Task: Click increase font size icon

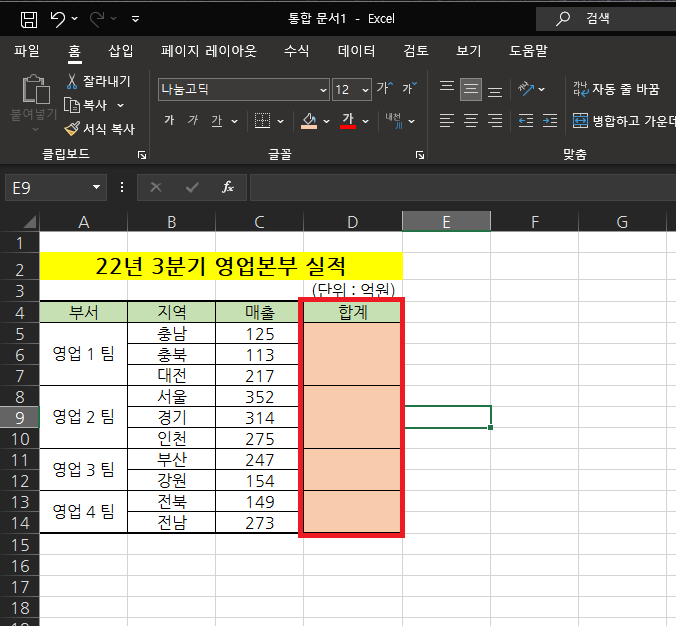Action: 385,88
